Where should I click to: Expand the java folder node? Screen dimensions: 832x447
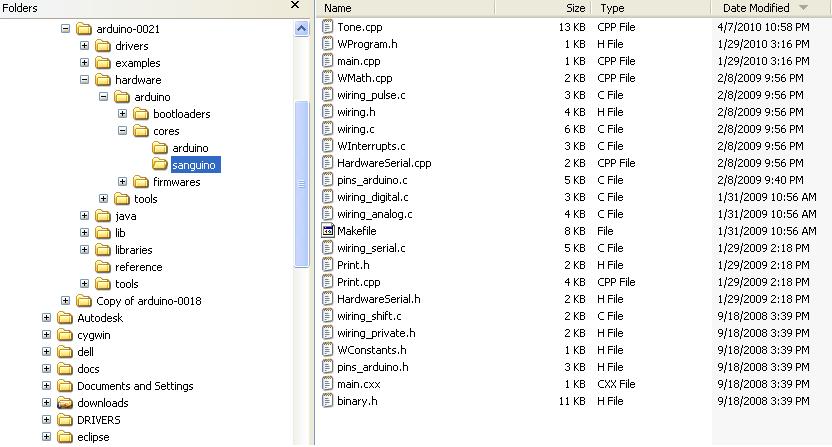tap(84, 216)
